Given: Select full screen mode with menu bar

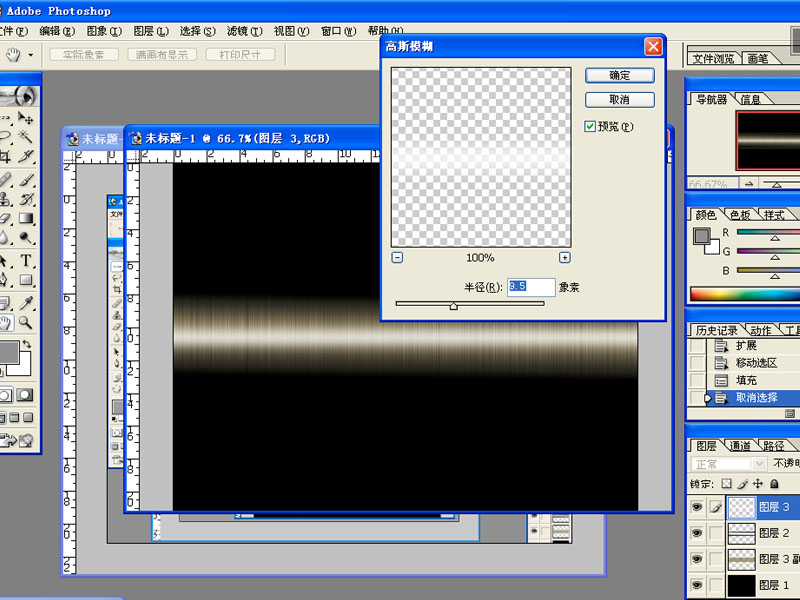Looking at the screenshot, I should click(14, 418).
